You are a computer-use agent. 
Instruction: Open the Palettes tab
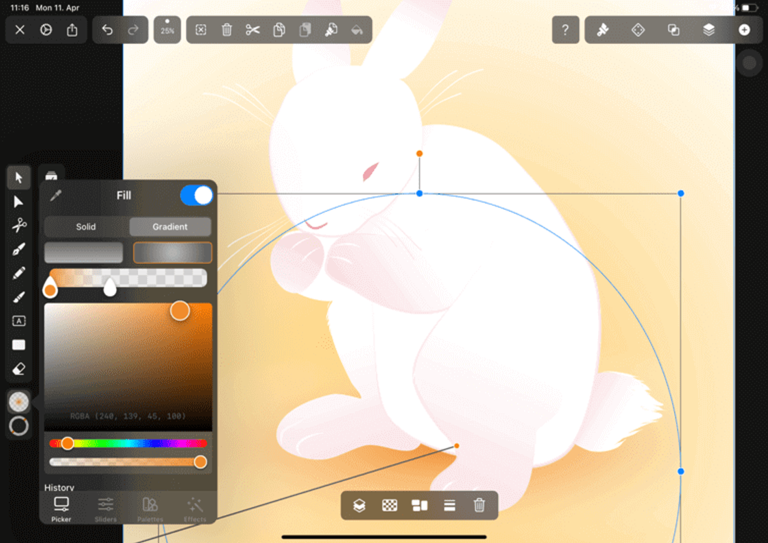(150, 509)
